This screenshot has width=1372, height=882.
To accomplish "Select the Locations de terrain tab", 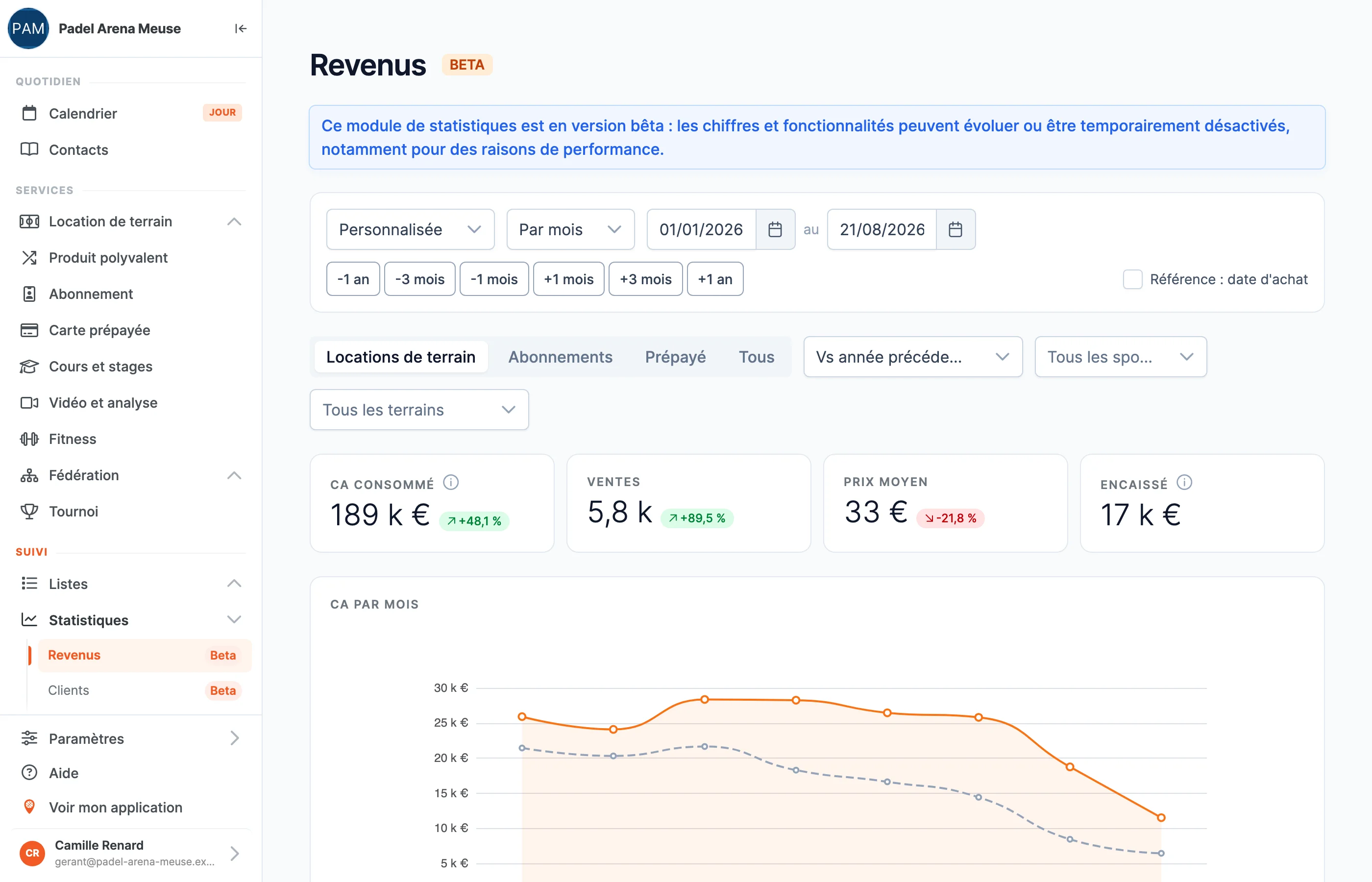I will click(x=401, y=357).
